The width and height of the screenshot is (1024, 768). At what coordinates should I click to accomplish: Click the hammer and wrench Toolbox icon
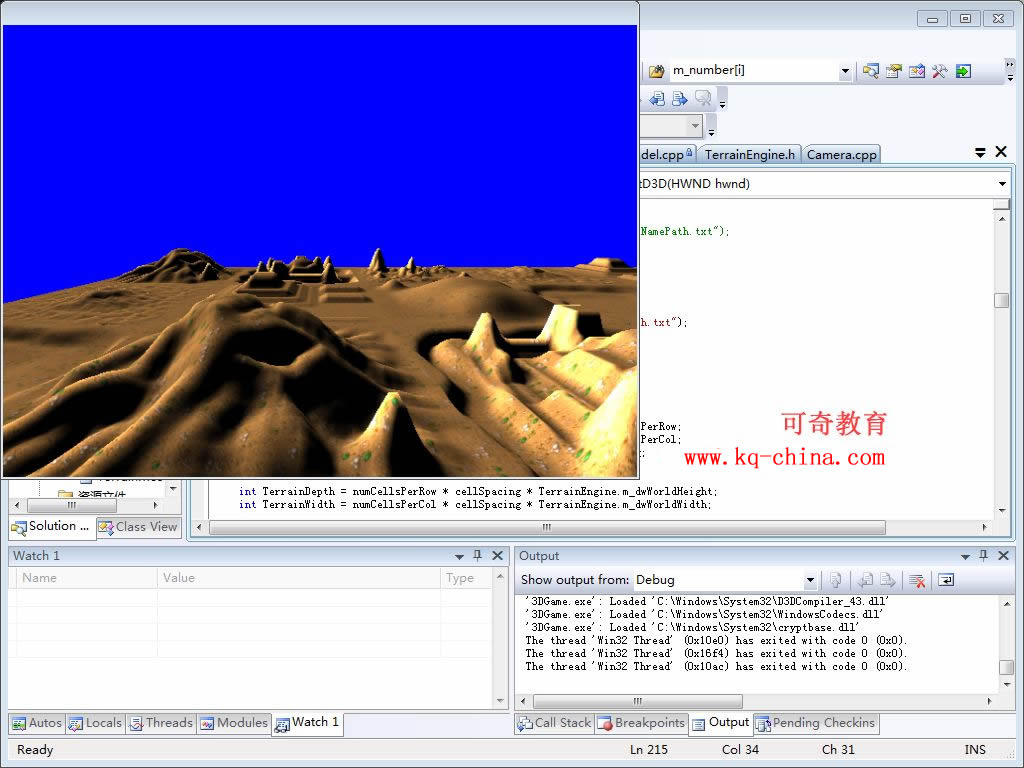[x=940, y=71]
